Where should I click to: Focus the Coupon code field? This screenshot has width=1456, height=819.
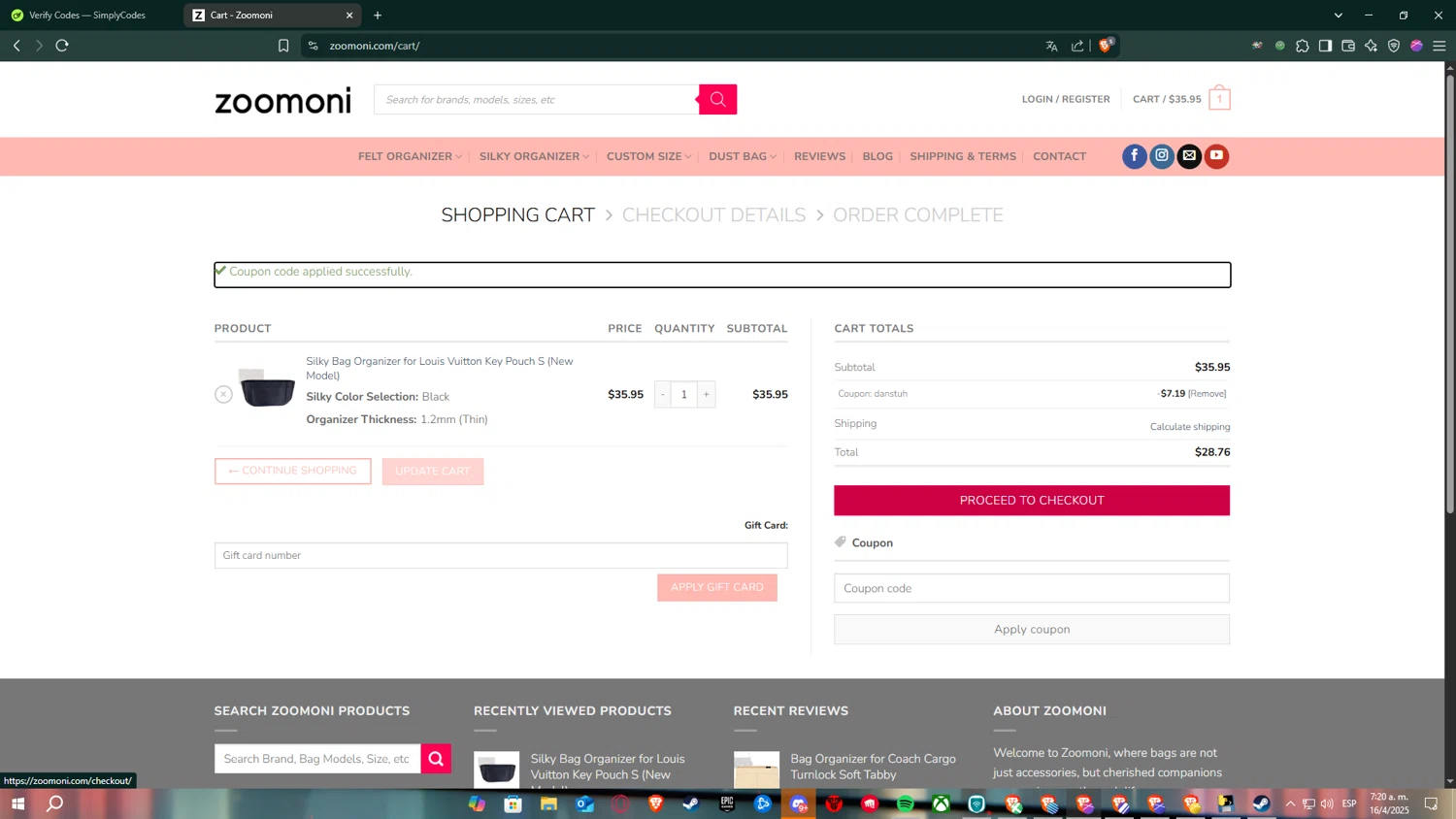(1032, 588)
